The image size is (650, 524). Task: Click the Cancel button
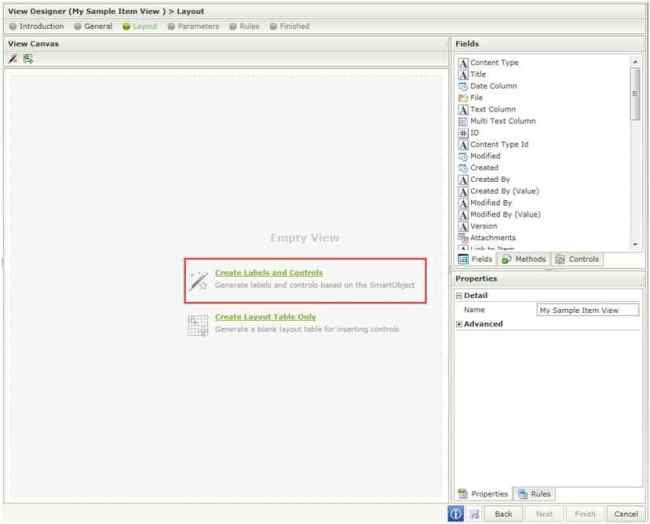point(626,514)
